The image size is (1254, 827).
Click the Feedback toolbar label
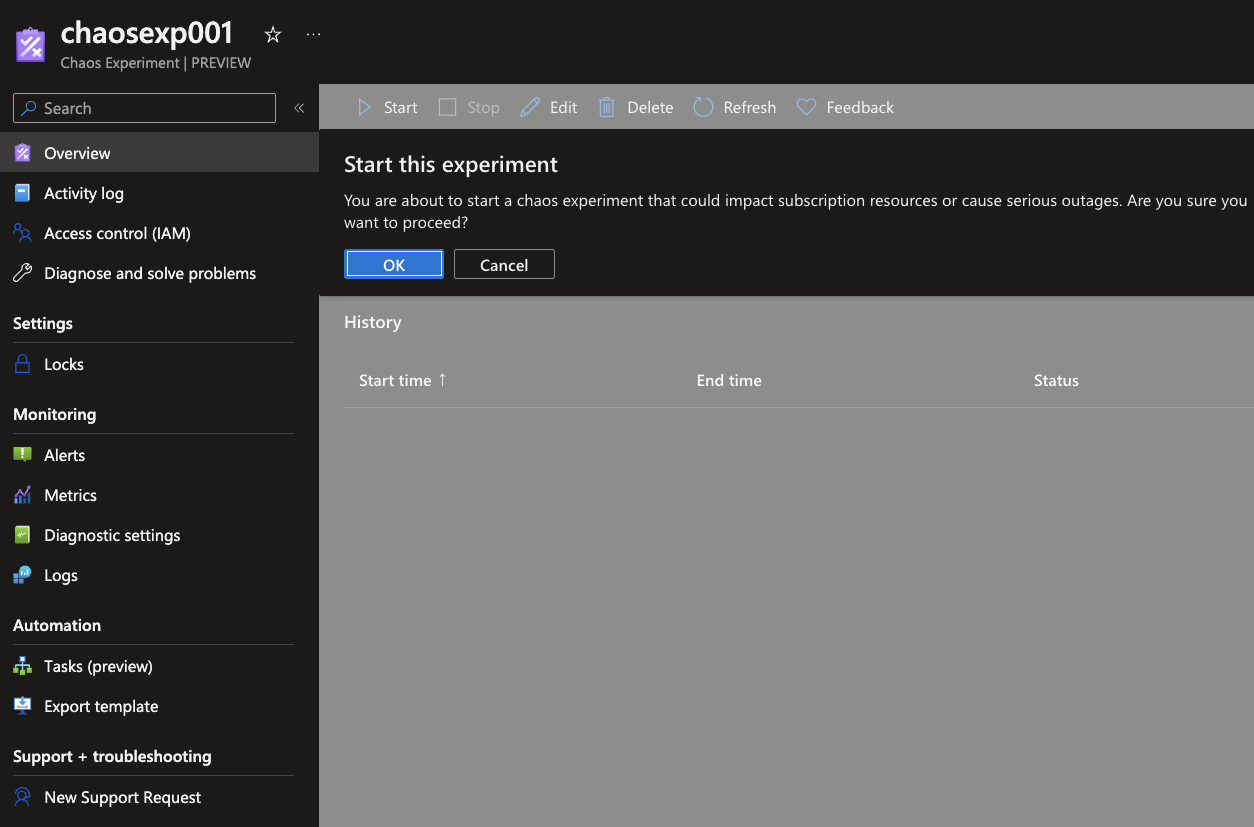click(x=860, y=107)
